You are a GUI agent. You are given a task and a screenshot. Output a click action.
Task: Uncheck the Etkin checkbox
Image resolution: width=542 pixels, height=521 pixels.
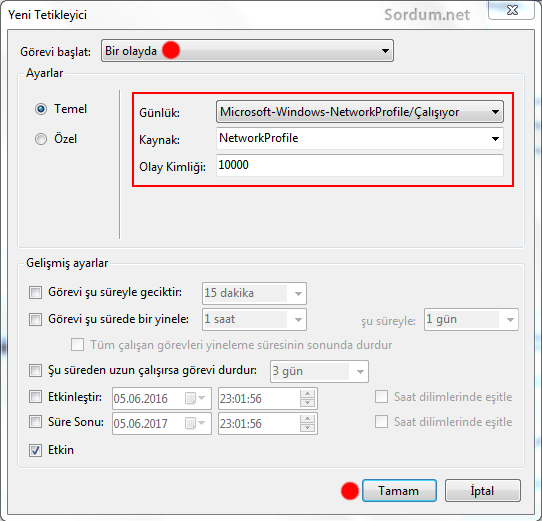point(35,450)
